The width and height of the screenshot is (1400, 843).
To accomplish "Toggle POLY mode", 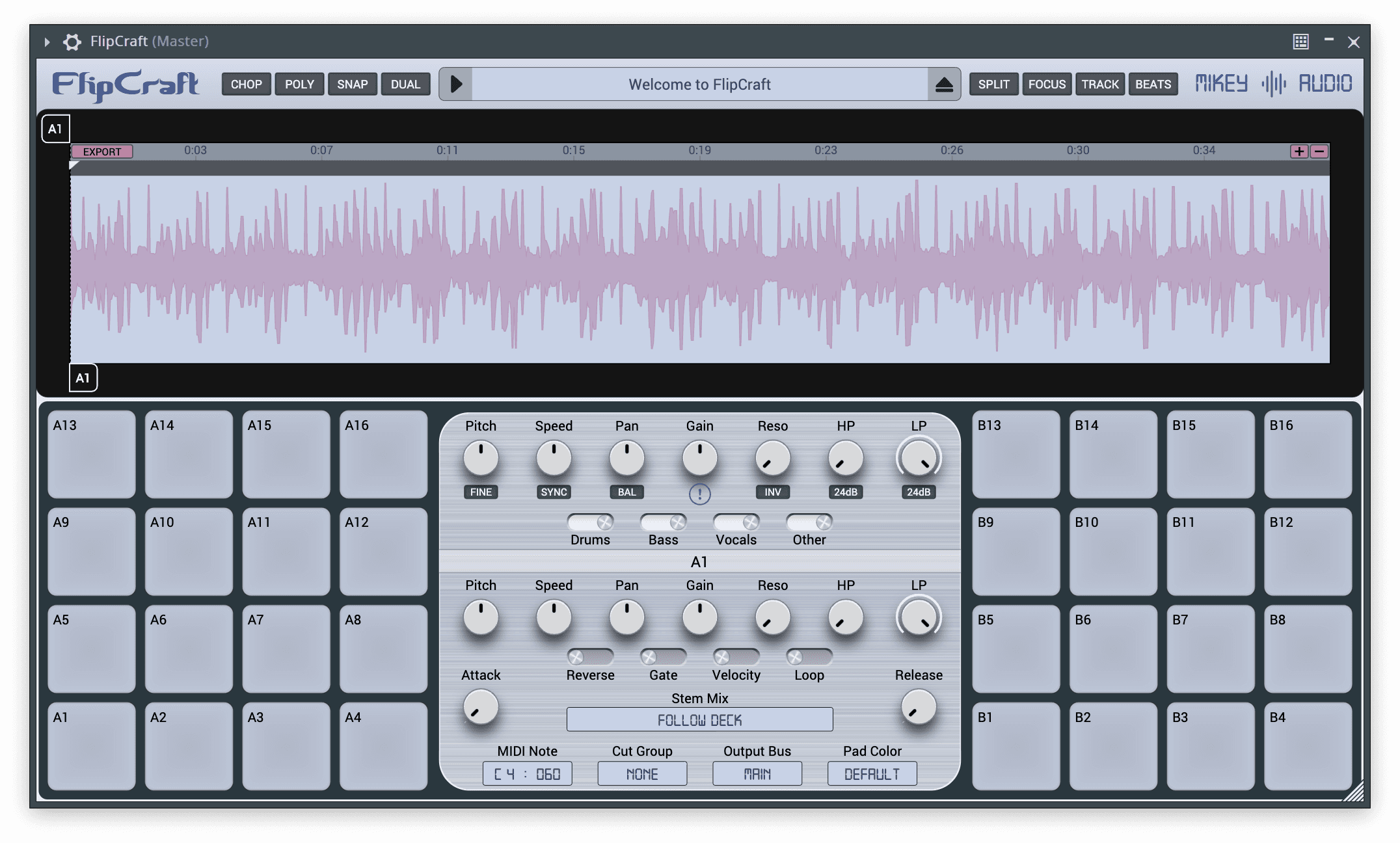I will point(299,84).
